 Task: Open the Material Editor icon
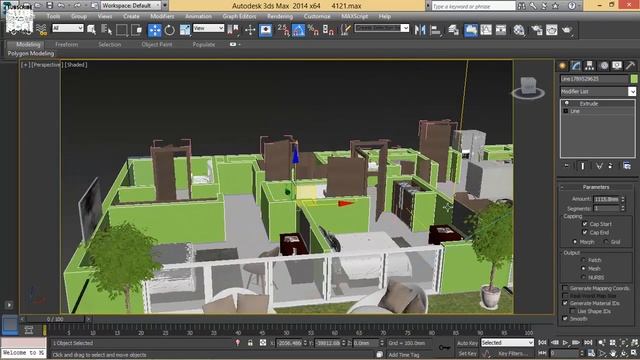point(519,30)
